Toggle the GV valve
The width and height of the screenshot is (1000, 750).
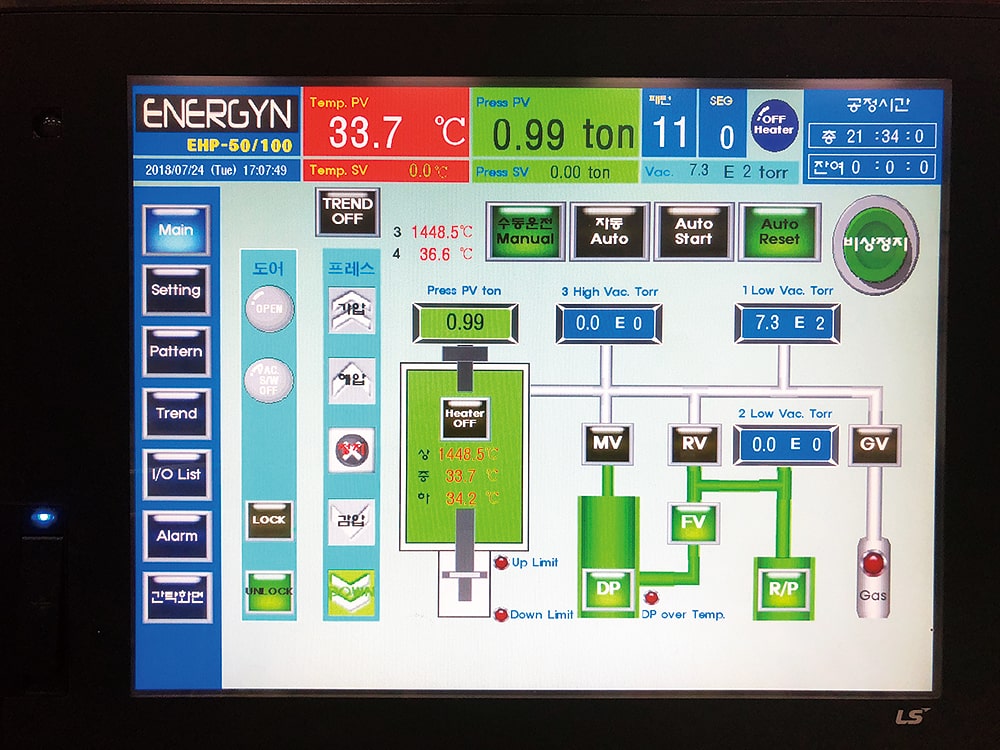(x=874, y=444)
